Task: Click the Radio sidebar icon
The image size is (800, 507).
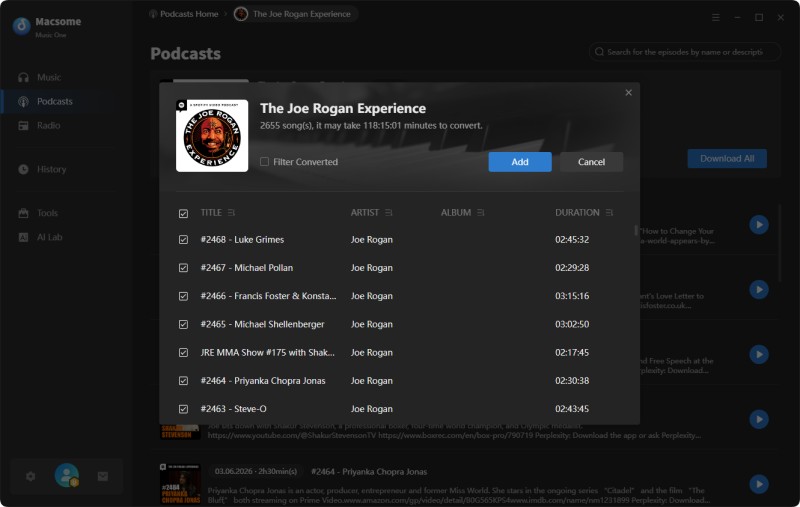Action: 23,125
